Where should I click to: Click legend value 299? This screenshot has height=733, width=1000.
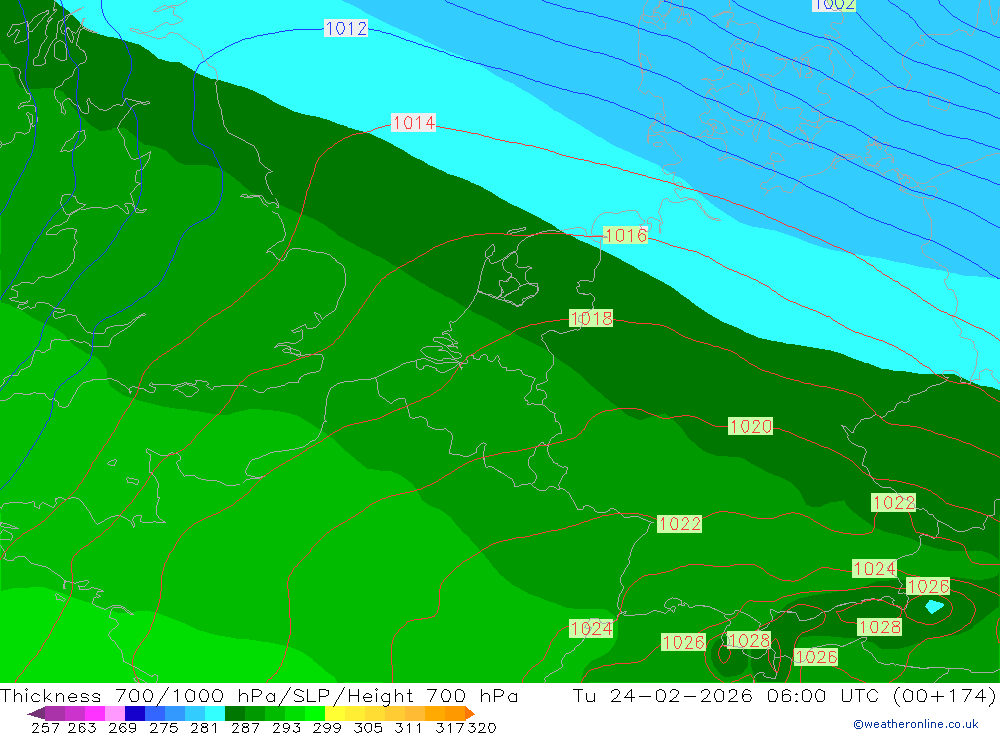pos(327,727)
